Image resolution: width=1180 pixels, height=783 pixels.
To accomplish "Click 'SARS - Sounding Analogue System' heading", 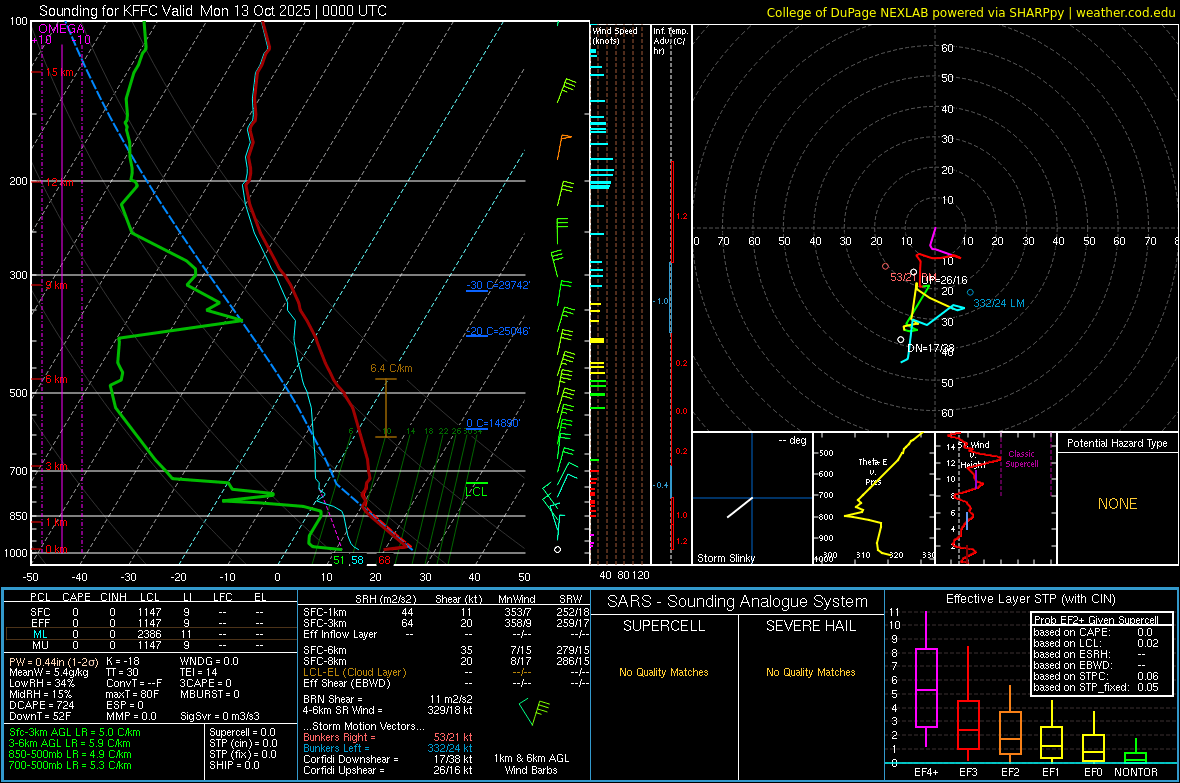I will click(738, 602).
